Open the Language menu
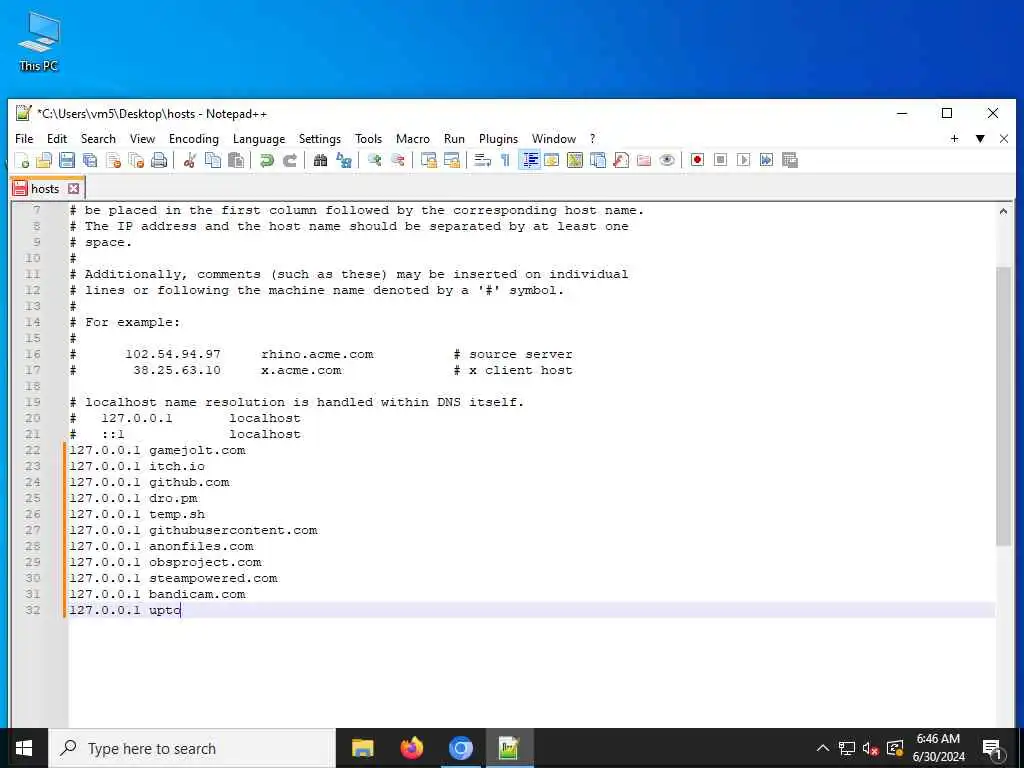 point(259,138)
